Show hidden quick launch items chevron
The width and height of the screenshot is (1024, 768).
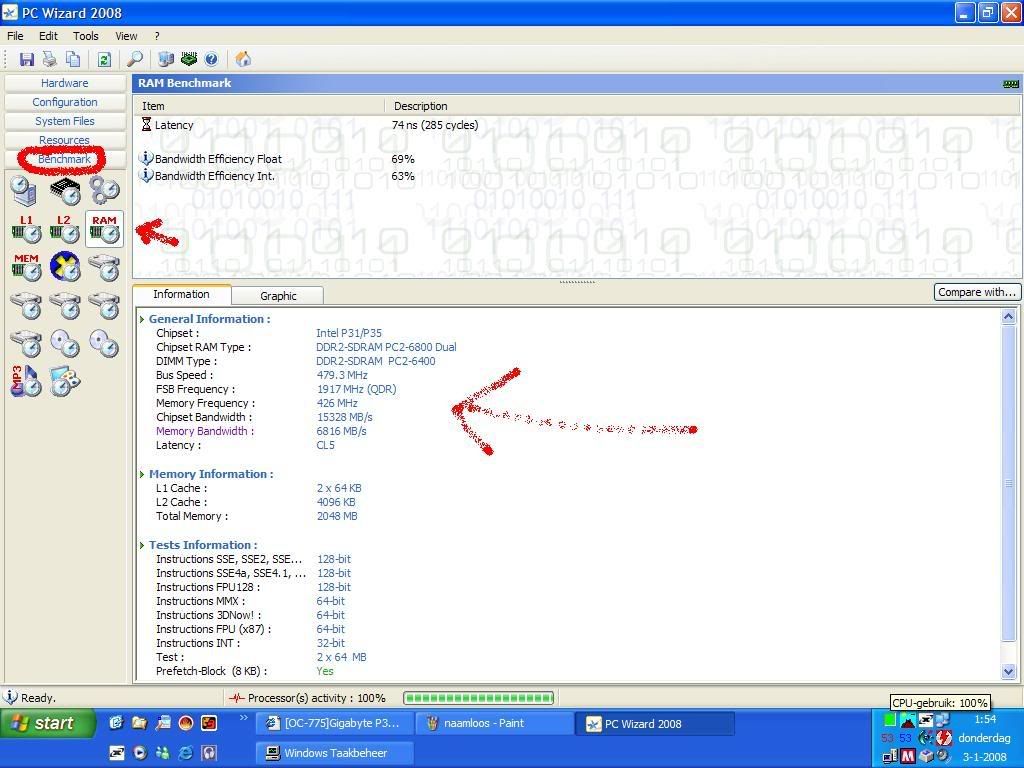[244, 718]
